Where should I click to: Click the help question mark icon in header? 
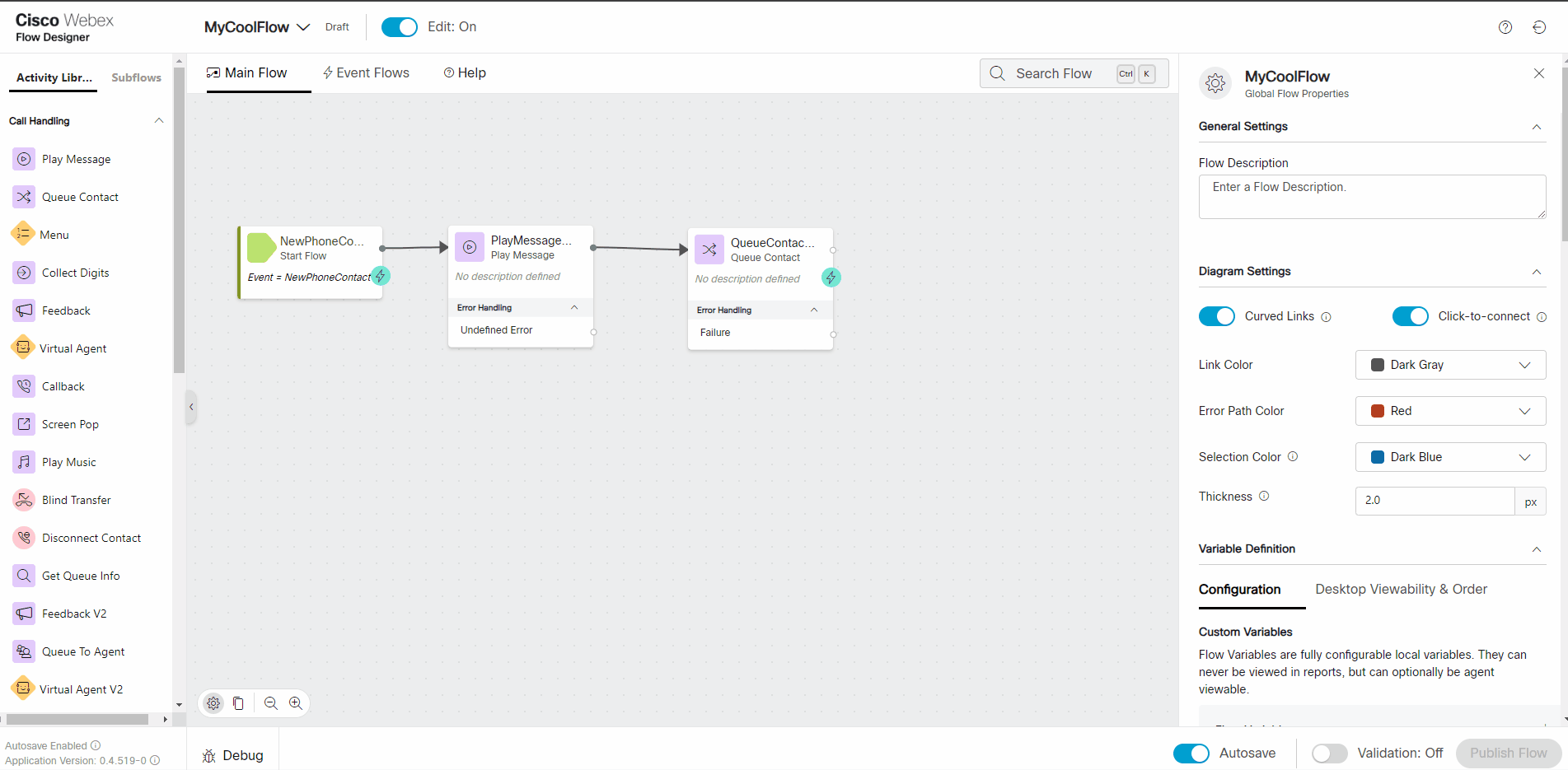[1505, 27]
